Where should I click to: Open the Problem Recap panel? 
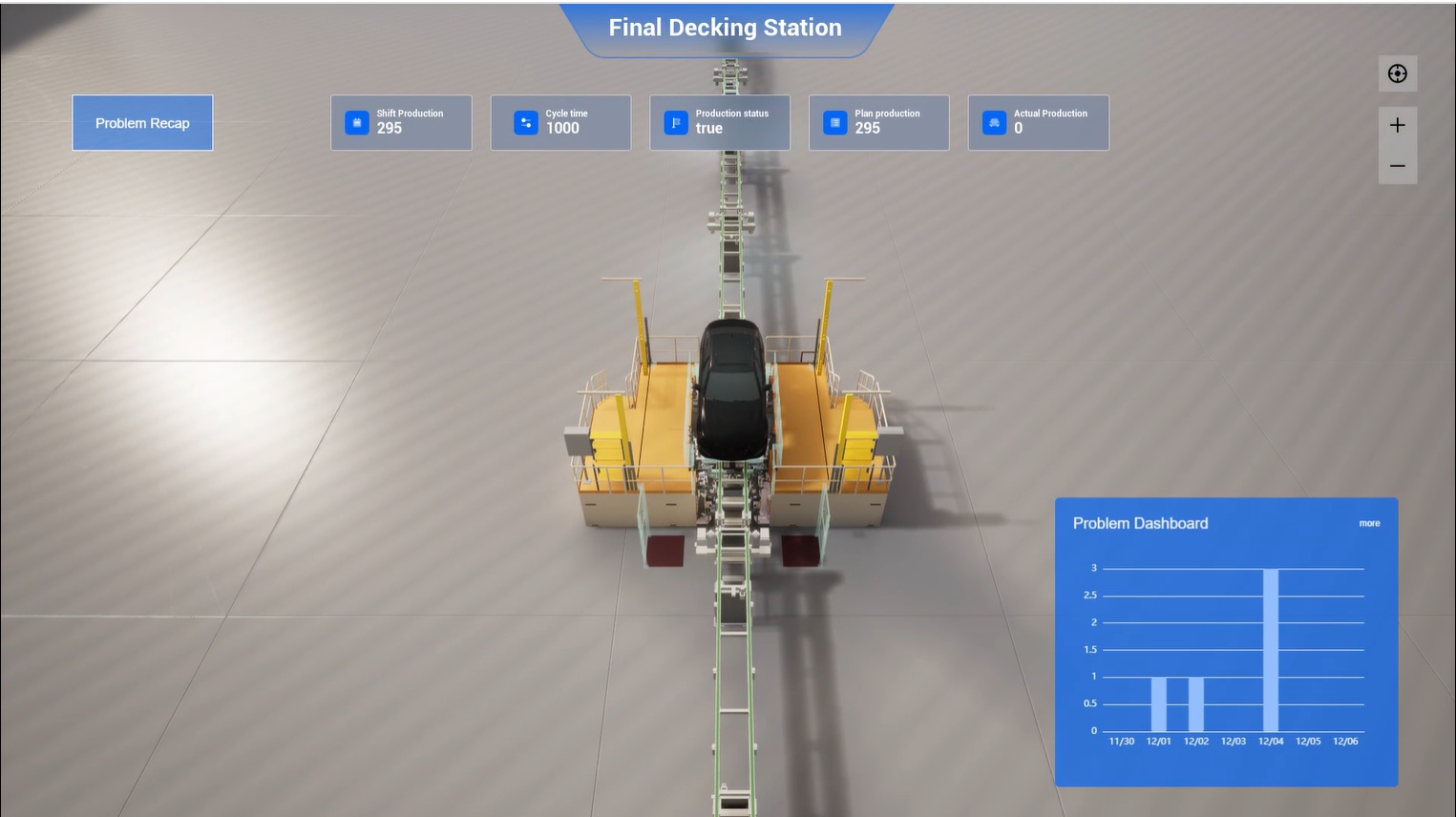(142, 122)
